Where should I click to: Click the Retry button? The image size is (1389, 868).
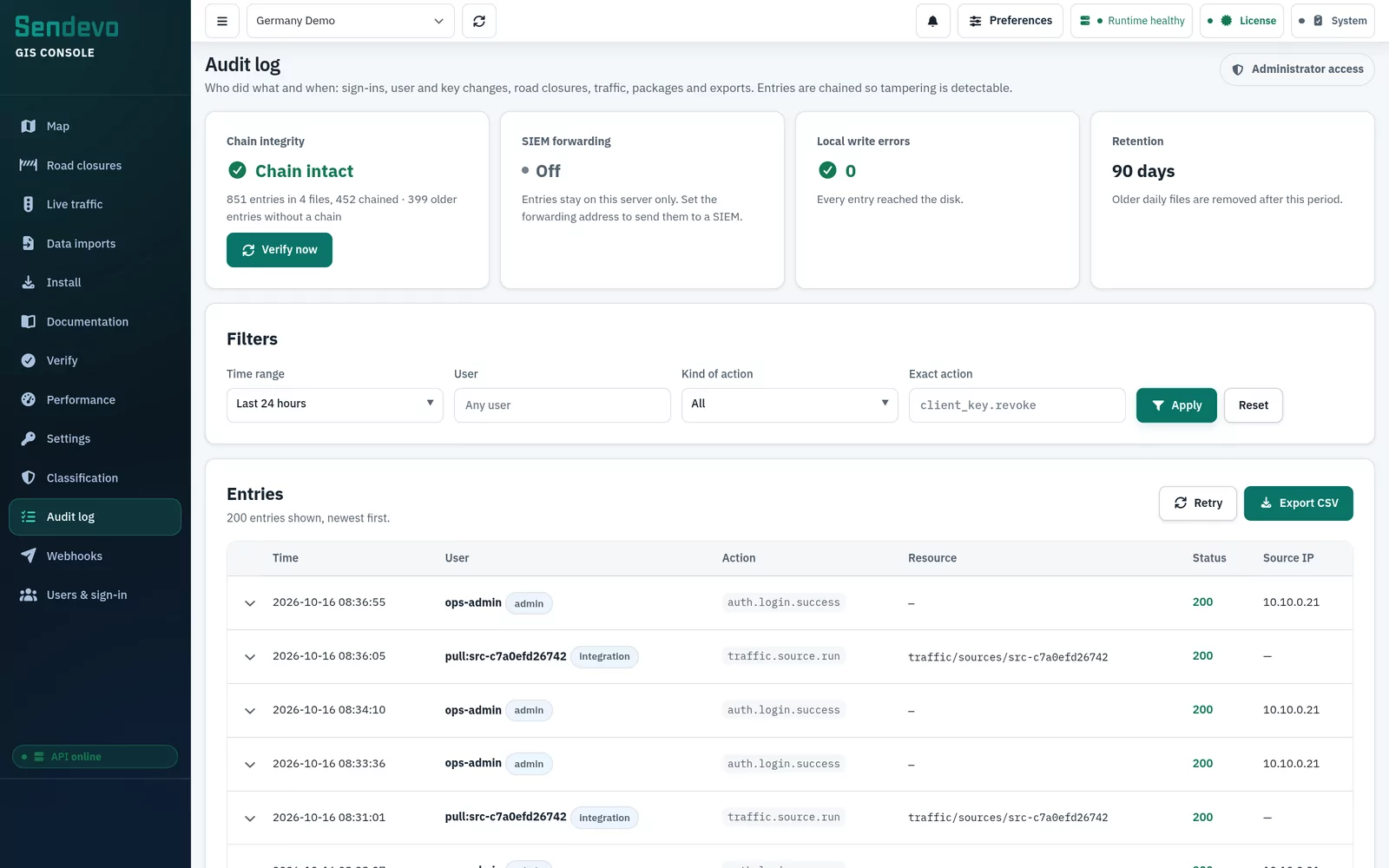(1198, 503)
